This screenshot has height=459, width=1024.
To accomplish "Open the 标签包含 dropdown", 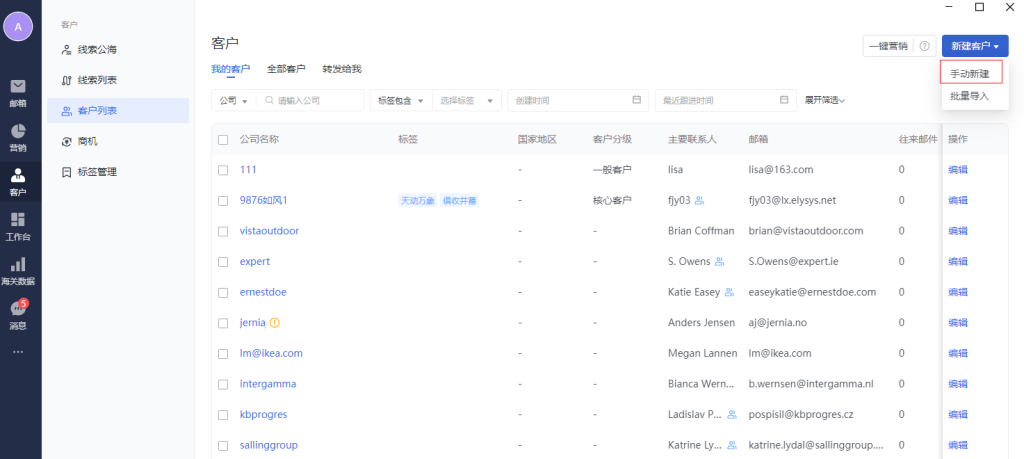I will click(400, 101).
